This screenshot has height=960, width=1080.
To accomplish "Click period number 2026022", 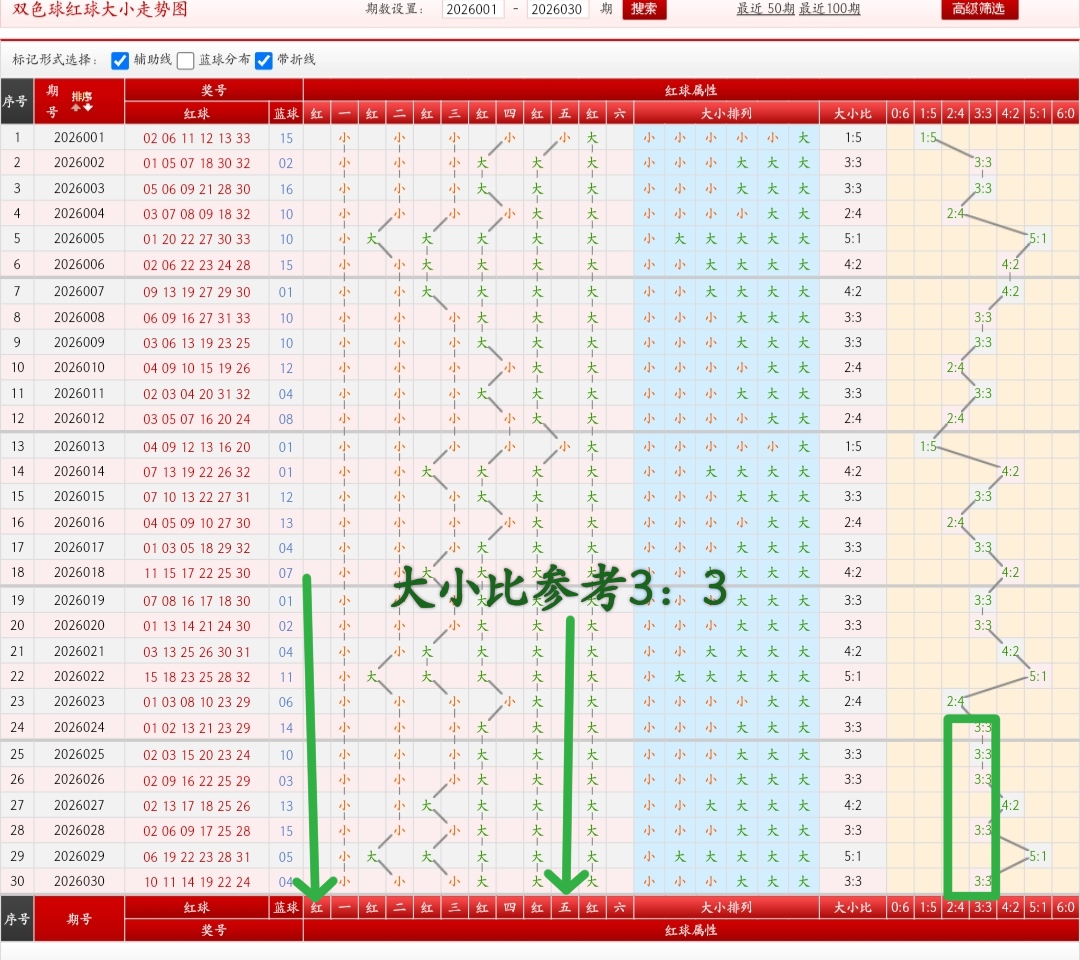I will point(79,676).
